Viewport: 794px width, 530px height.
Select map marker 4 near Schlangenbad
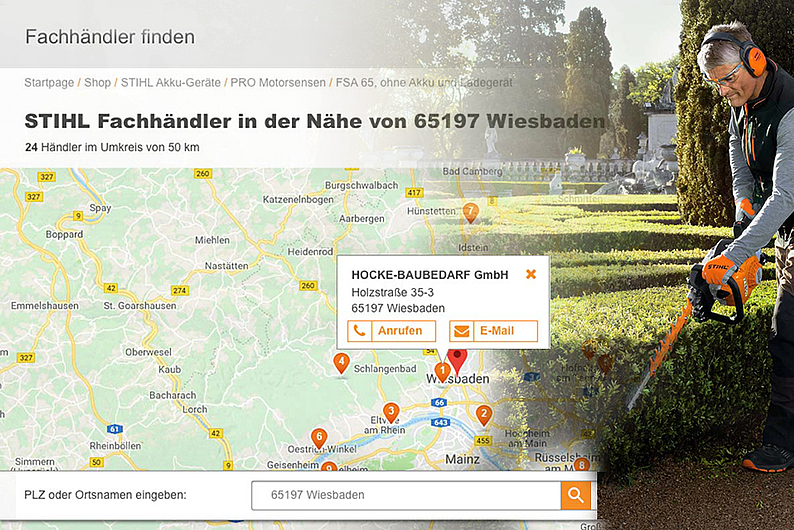[341, 363]
